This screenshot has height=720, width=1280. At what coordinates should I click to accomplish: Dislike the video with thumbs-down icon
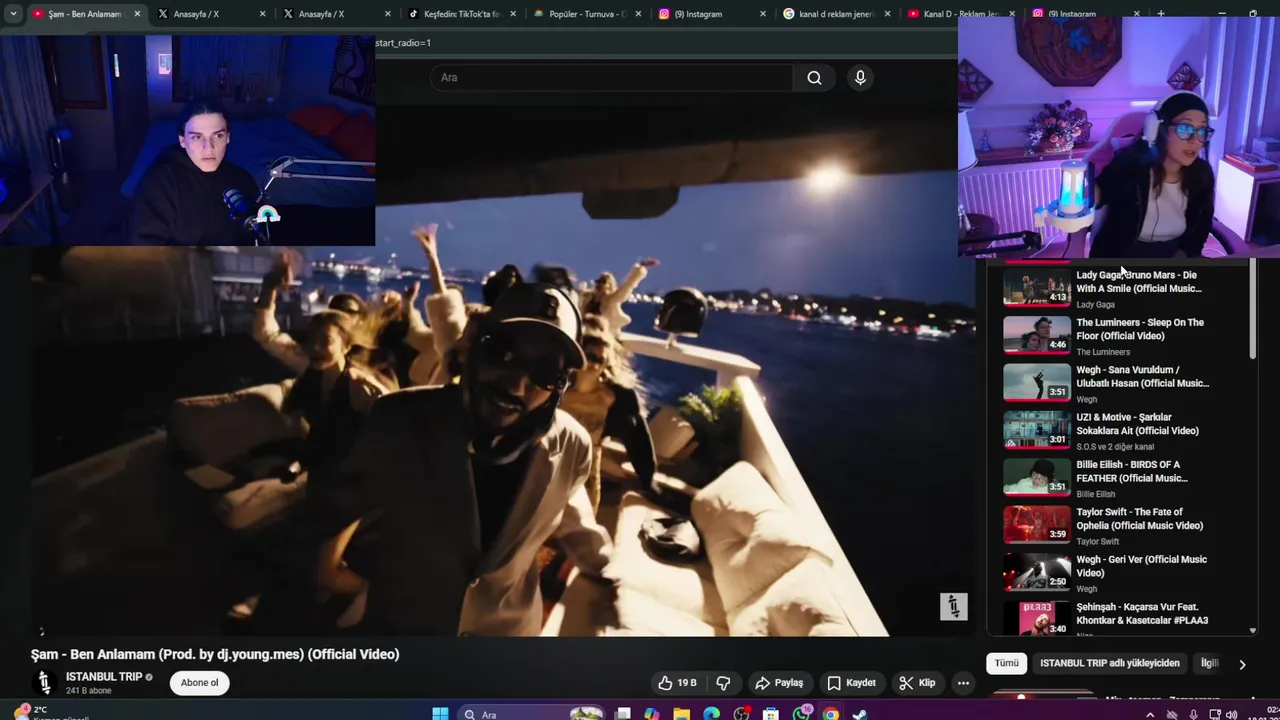[723, 683]
